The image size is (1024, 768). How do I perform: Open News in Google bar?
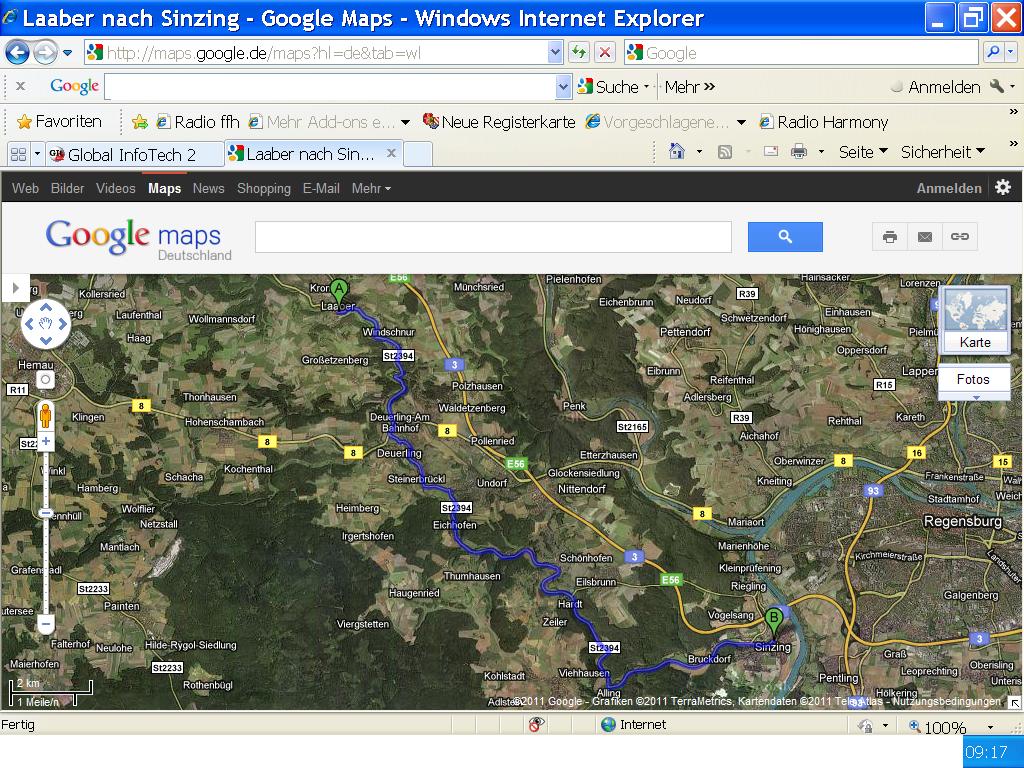[x=208, y=188]
